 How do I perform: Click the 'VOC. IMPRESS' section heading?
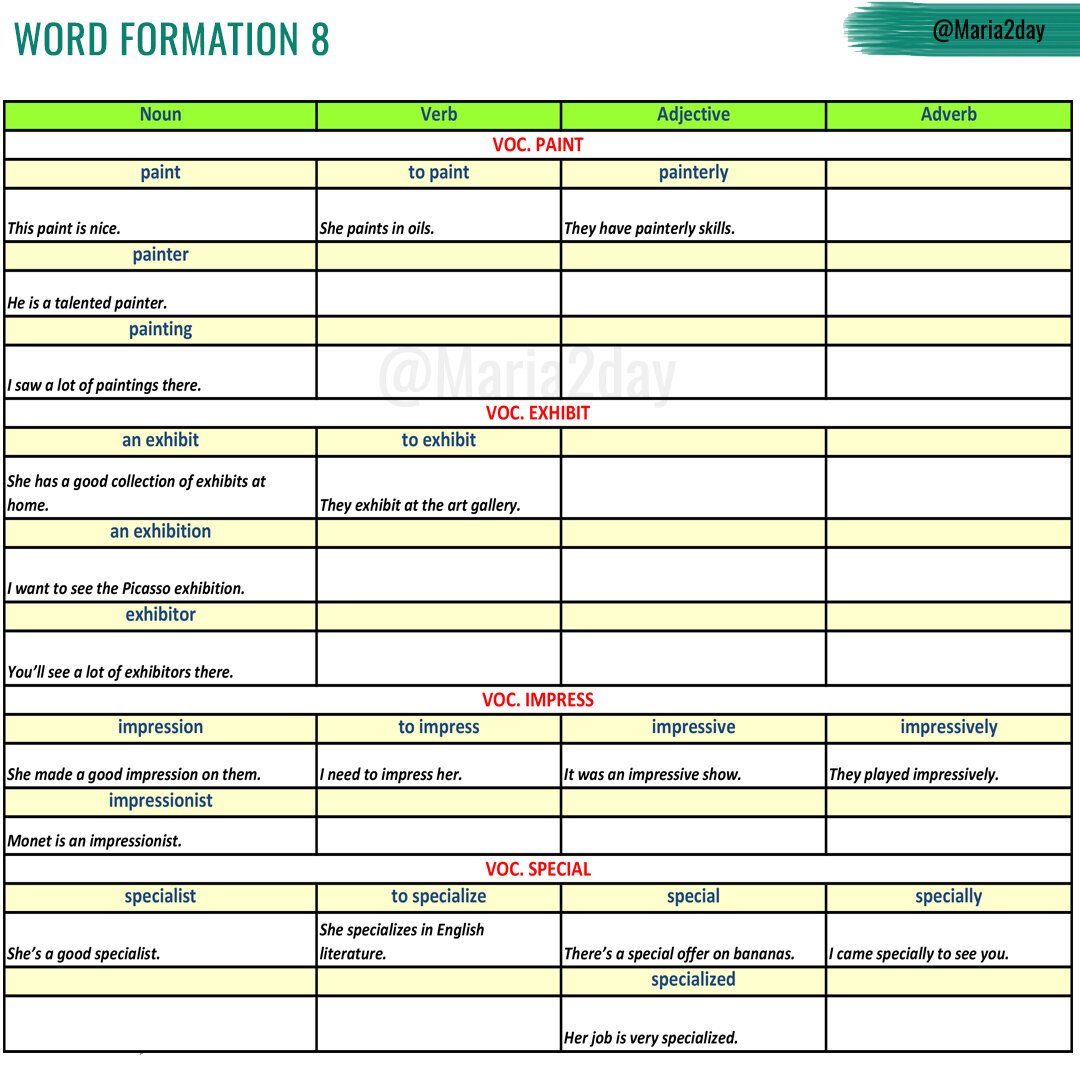click(537, 700)
